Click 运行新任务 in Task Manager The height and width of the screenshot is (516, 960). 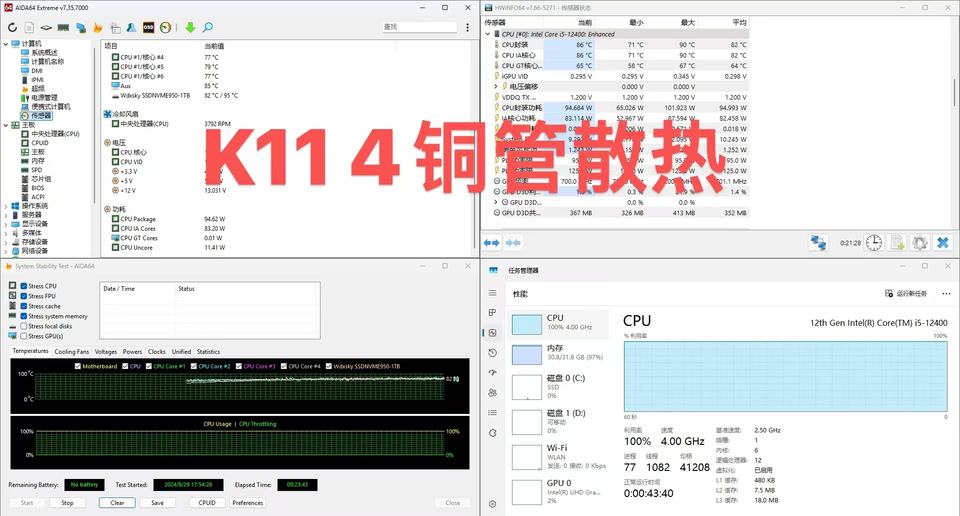pos(906,294)
